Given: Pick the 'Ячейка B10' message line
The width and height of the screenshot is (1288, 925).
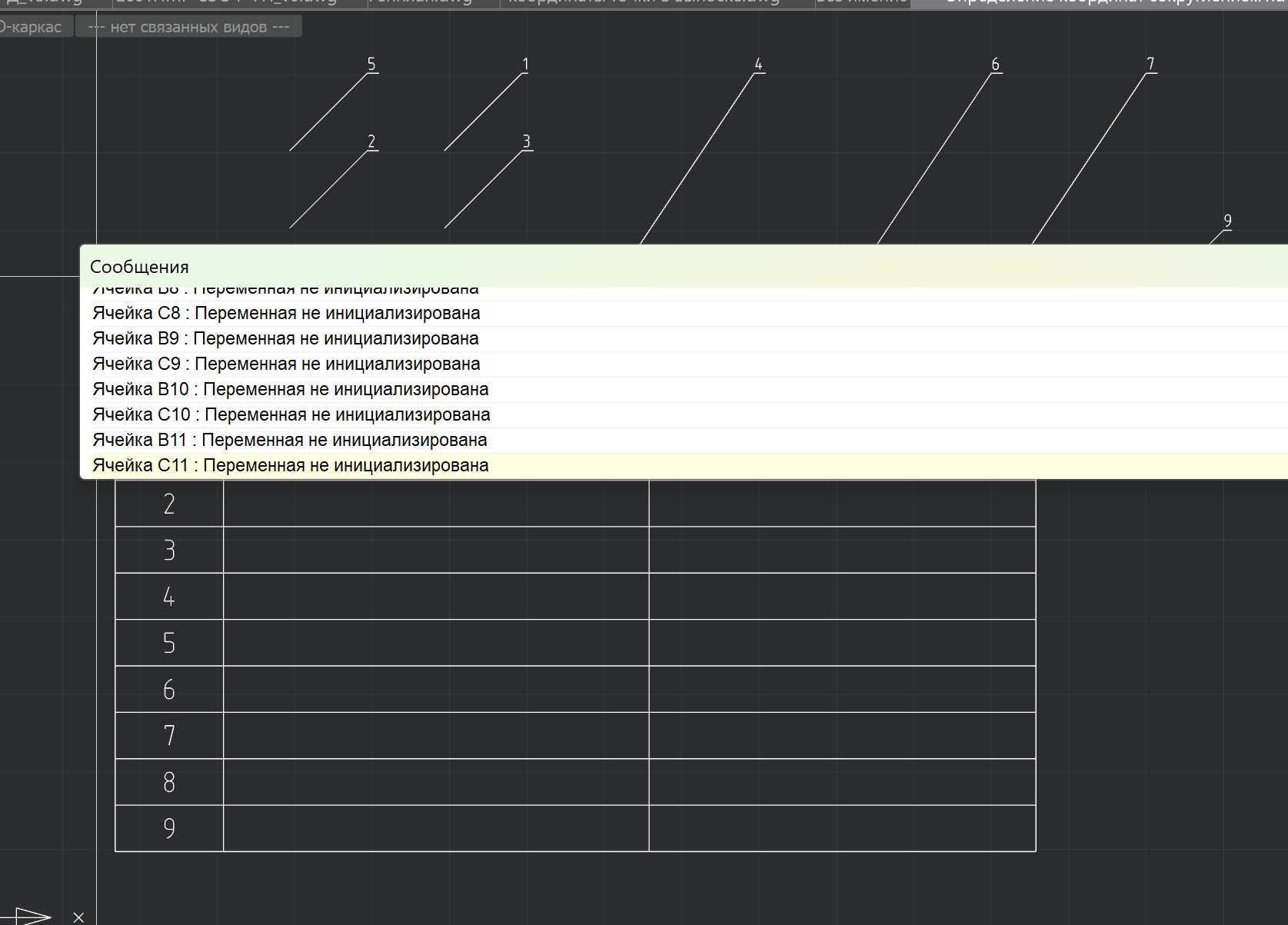Looking at the screenshot, I should click(x=290, y=390).
